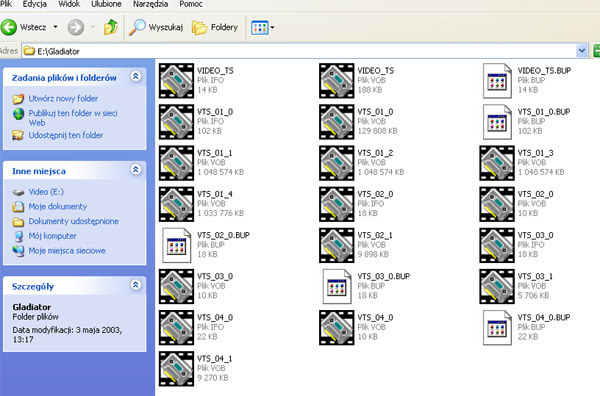Image resolution: width=600 pixels, height=396 pixels.
Task: Select VTS_03_0 IFO 18 KB icon
Action: coord(497,245)
